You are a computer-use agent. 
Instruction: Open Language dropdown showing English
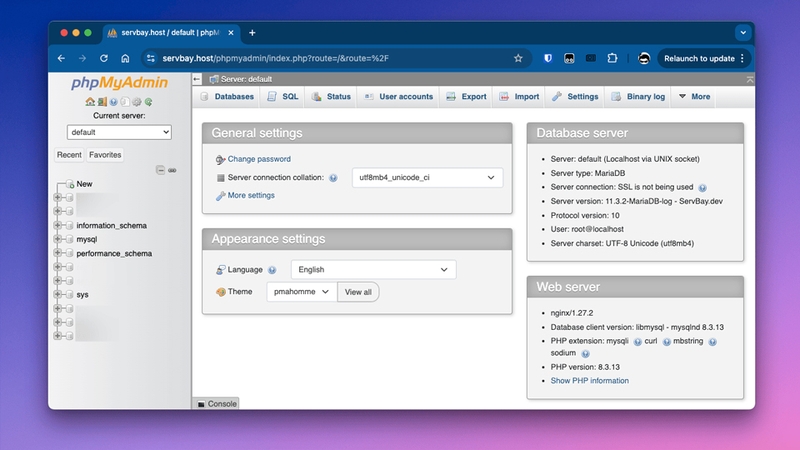coord(373,269)
